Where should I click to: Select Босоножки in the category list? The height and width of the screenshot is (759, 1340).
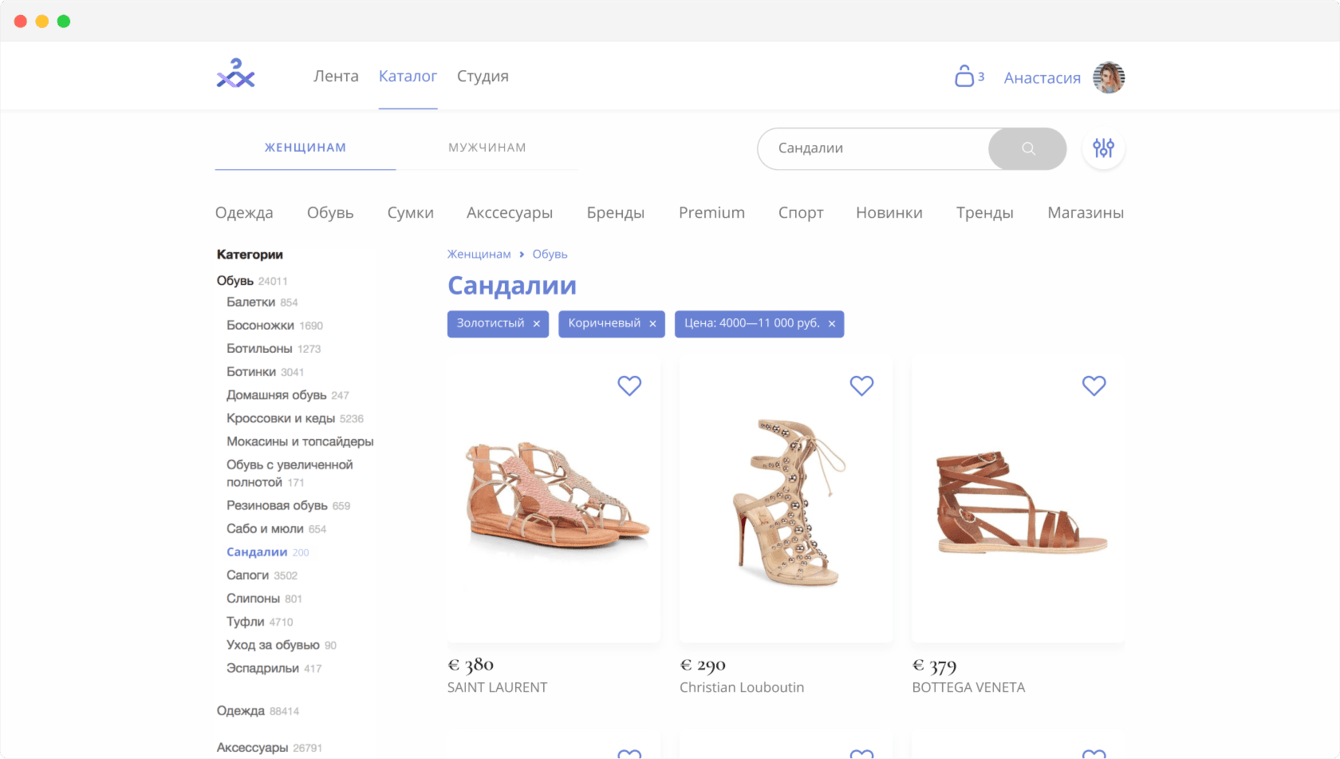260,325
